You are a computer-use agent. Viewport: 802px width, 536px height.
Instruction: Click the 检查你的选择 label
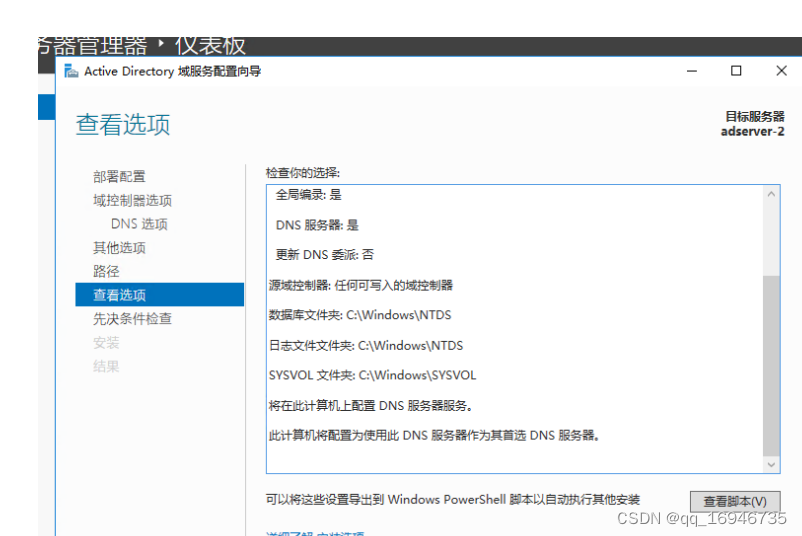[303, 173]
